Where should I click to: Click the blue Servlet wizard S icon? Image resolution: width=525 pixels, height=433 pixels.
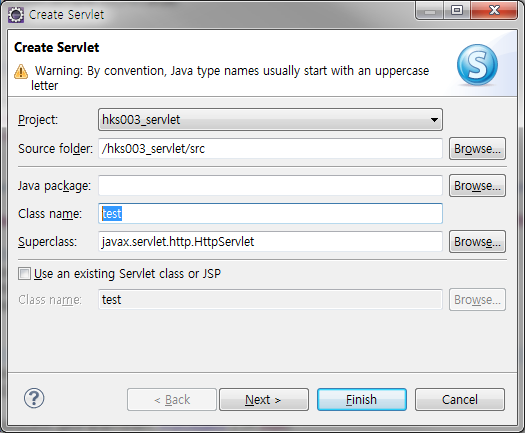477,65
